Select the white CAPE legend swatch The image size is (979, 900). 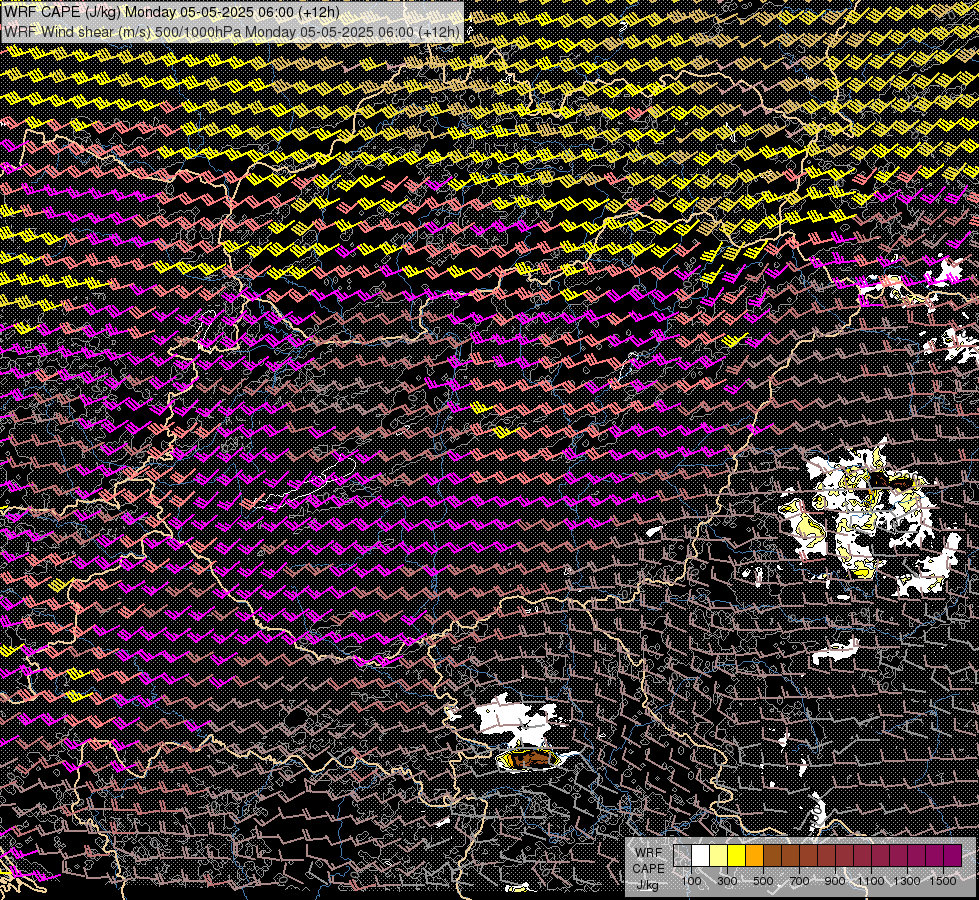(x=701, y=855)
